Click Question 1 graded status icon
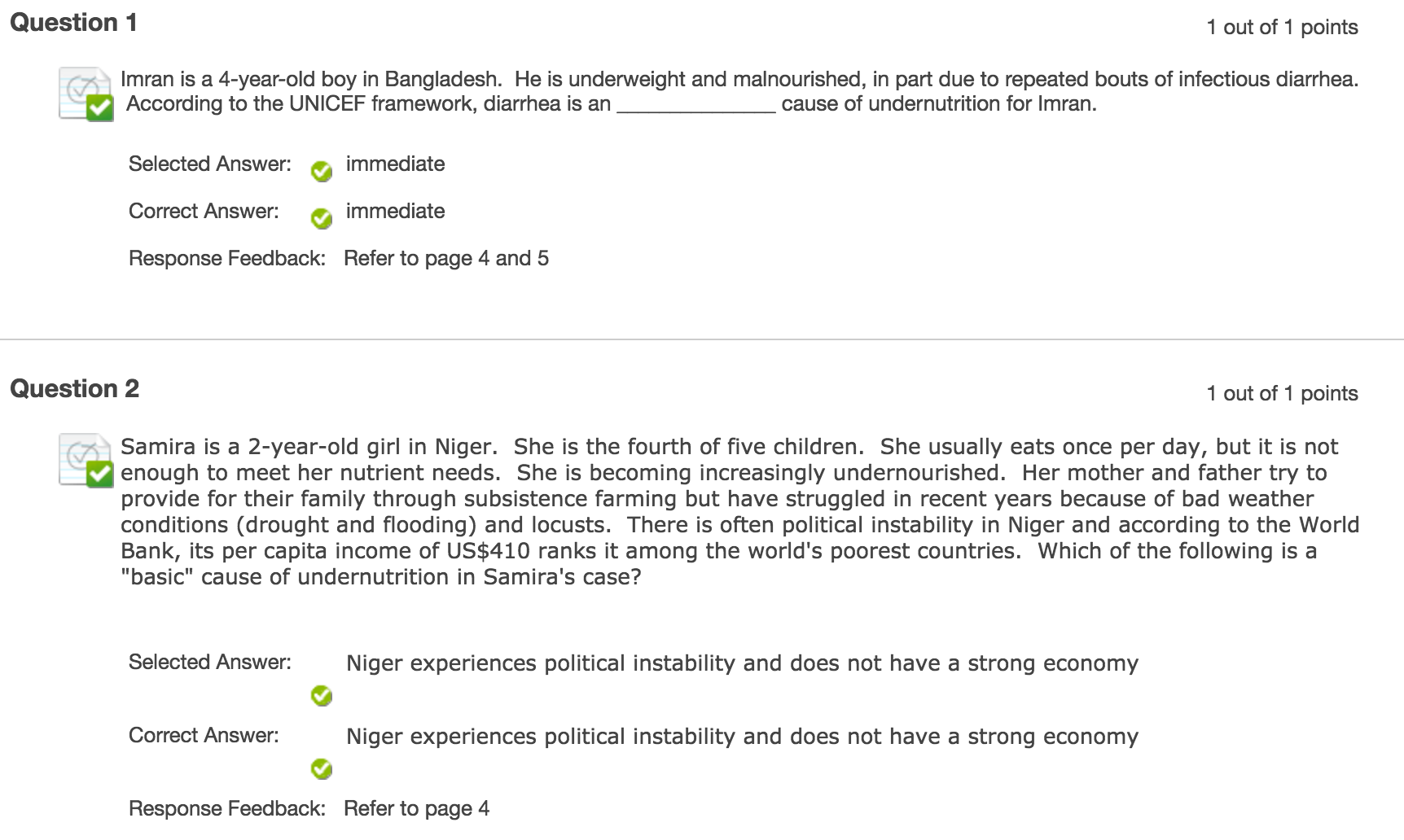 (x=85, y=94)
